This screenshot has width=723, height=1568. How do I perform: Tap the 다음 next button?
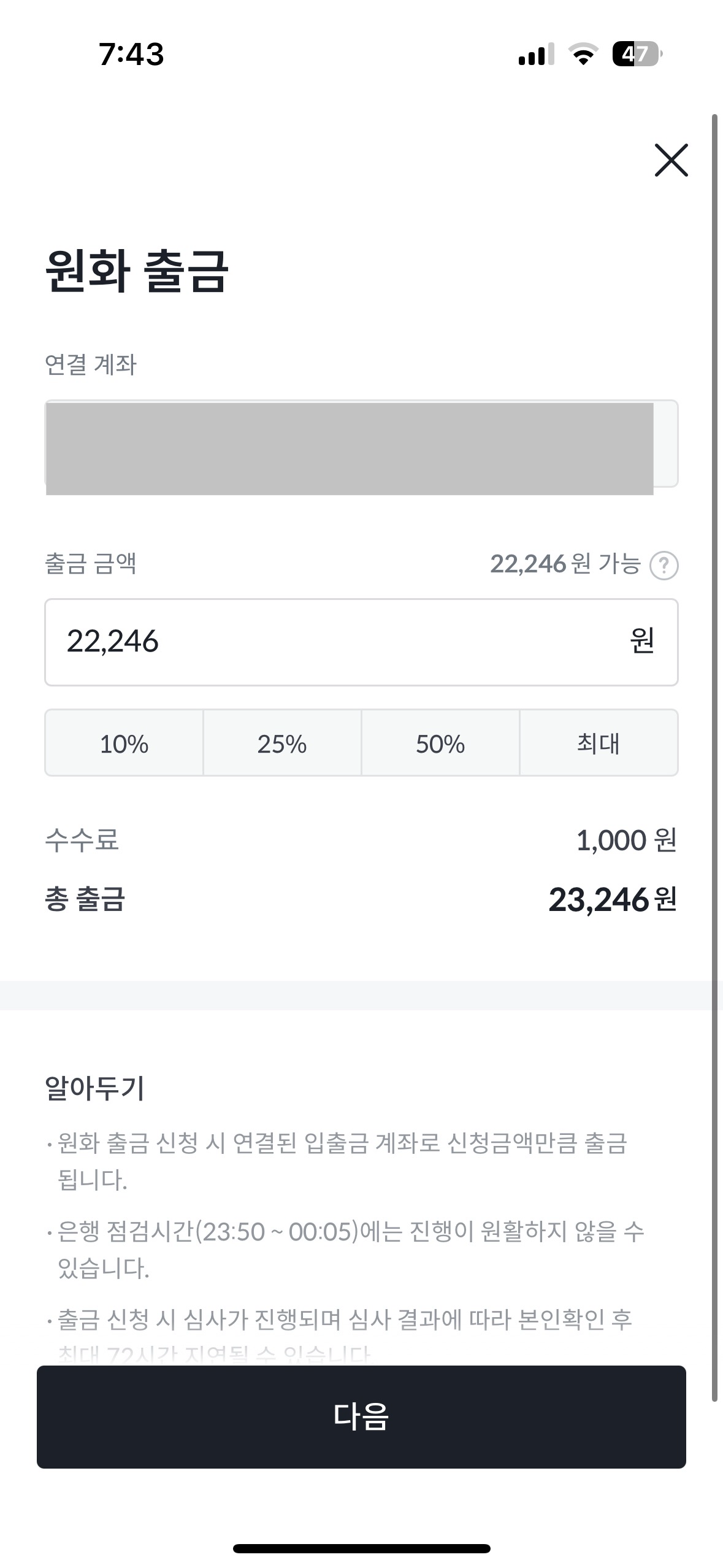(361, 1416)
